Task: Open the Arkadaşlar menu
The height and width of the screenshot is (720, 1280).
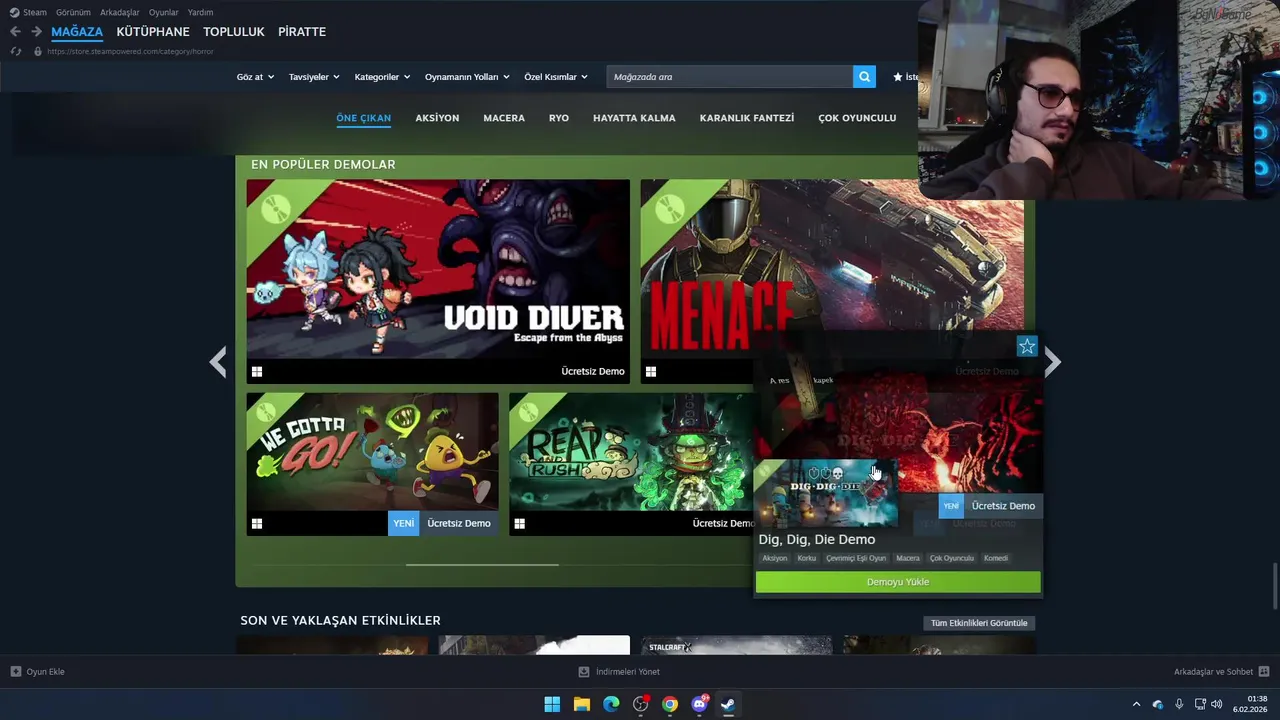Action: [120, 13]
